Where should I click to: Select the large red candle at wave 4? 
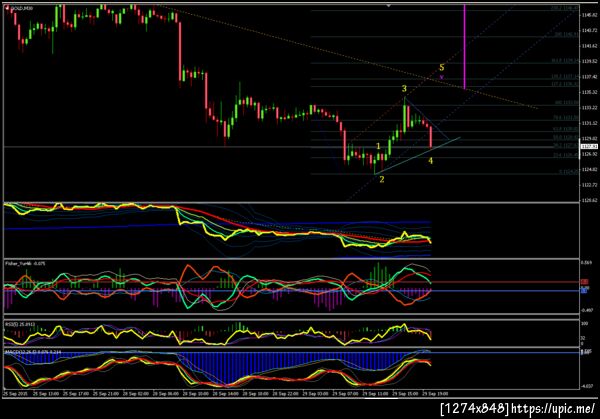click(431, 137)
